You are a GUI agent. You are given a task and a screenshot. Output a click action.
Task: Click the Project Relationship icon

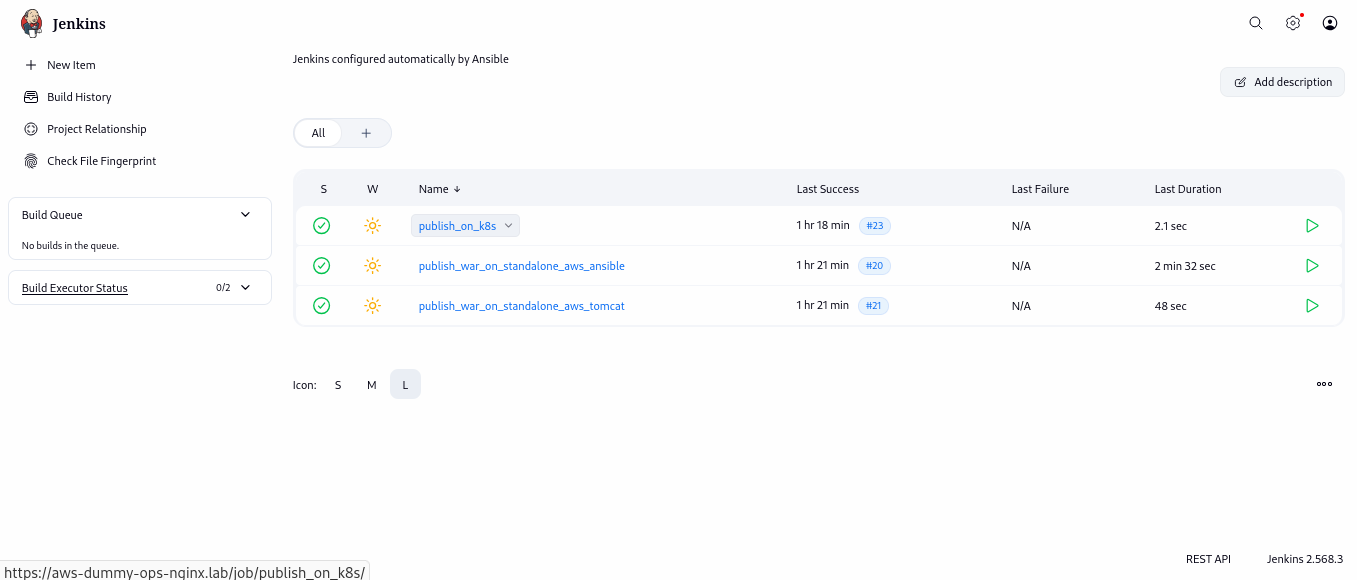tap(31, 129)
